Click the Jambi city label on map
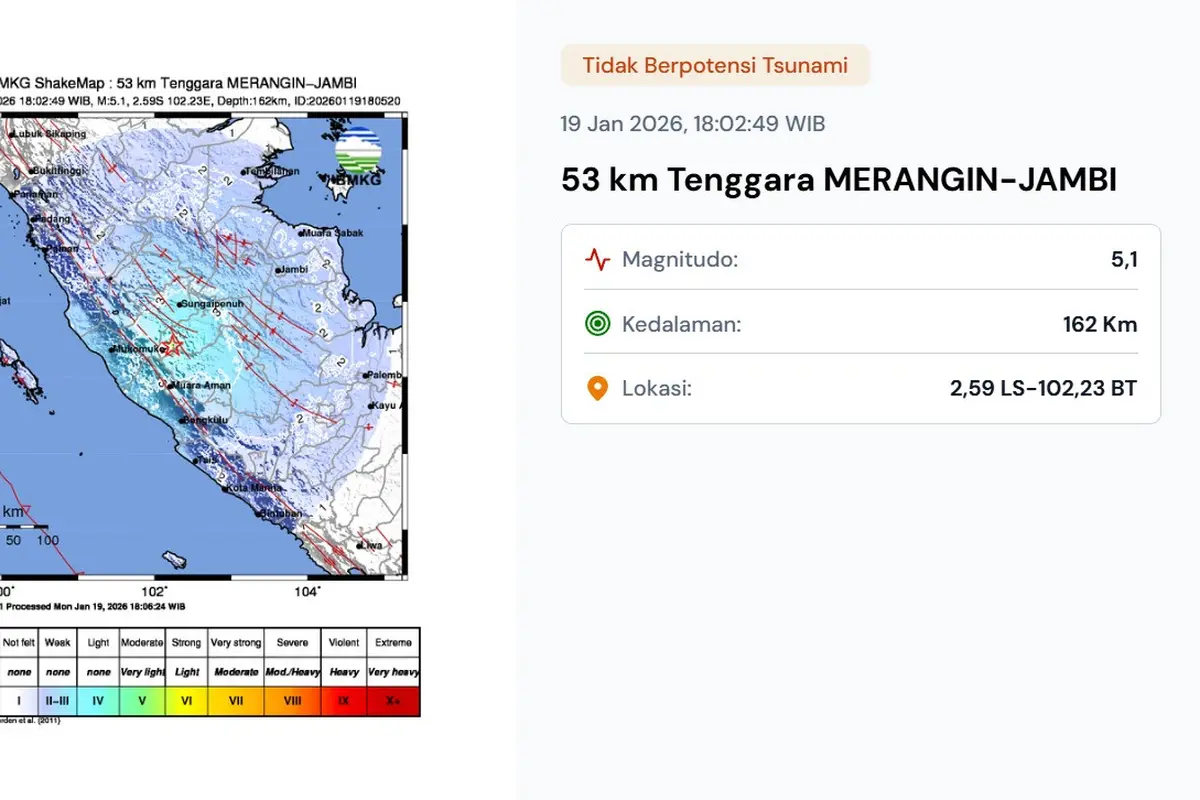1200x800 pixels. click(x=292, y=269)
